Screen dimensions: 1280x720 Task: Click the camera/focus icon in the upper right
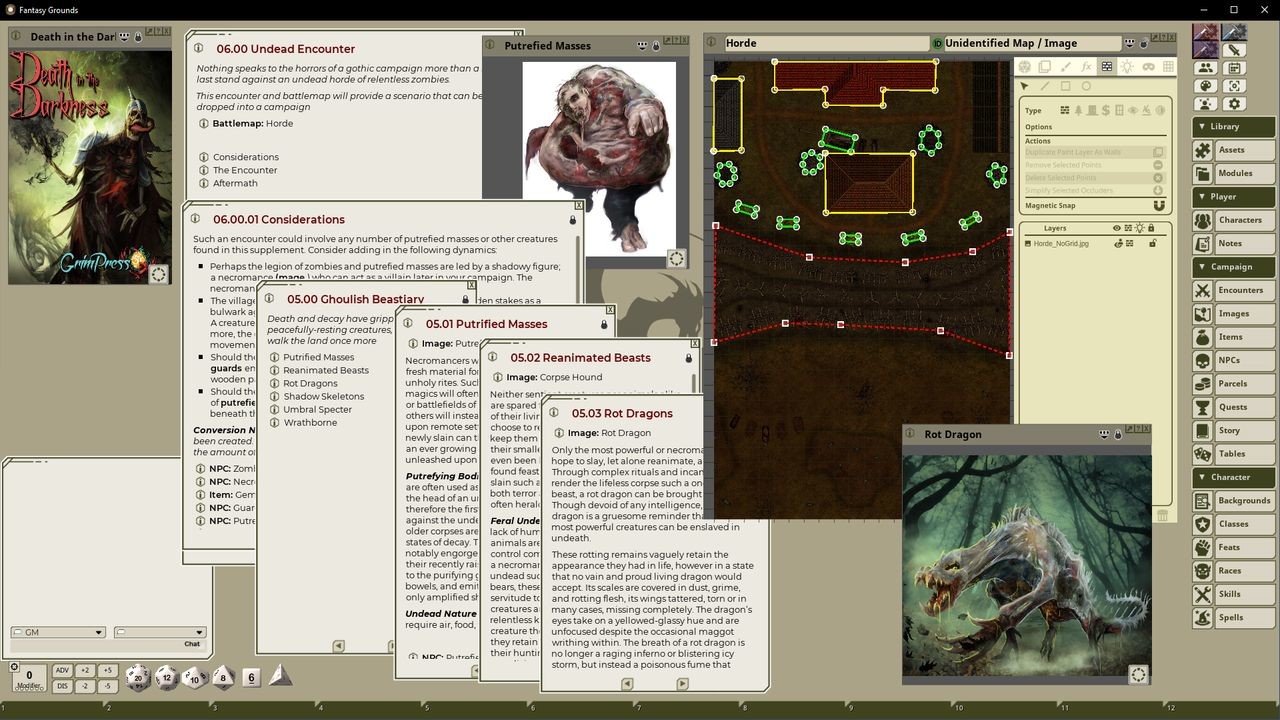[x=1234, y=86]
